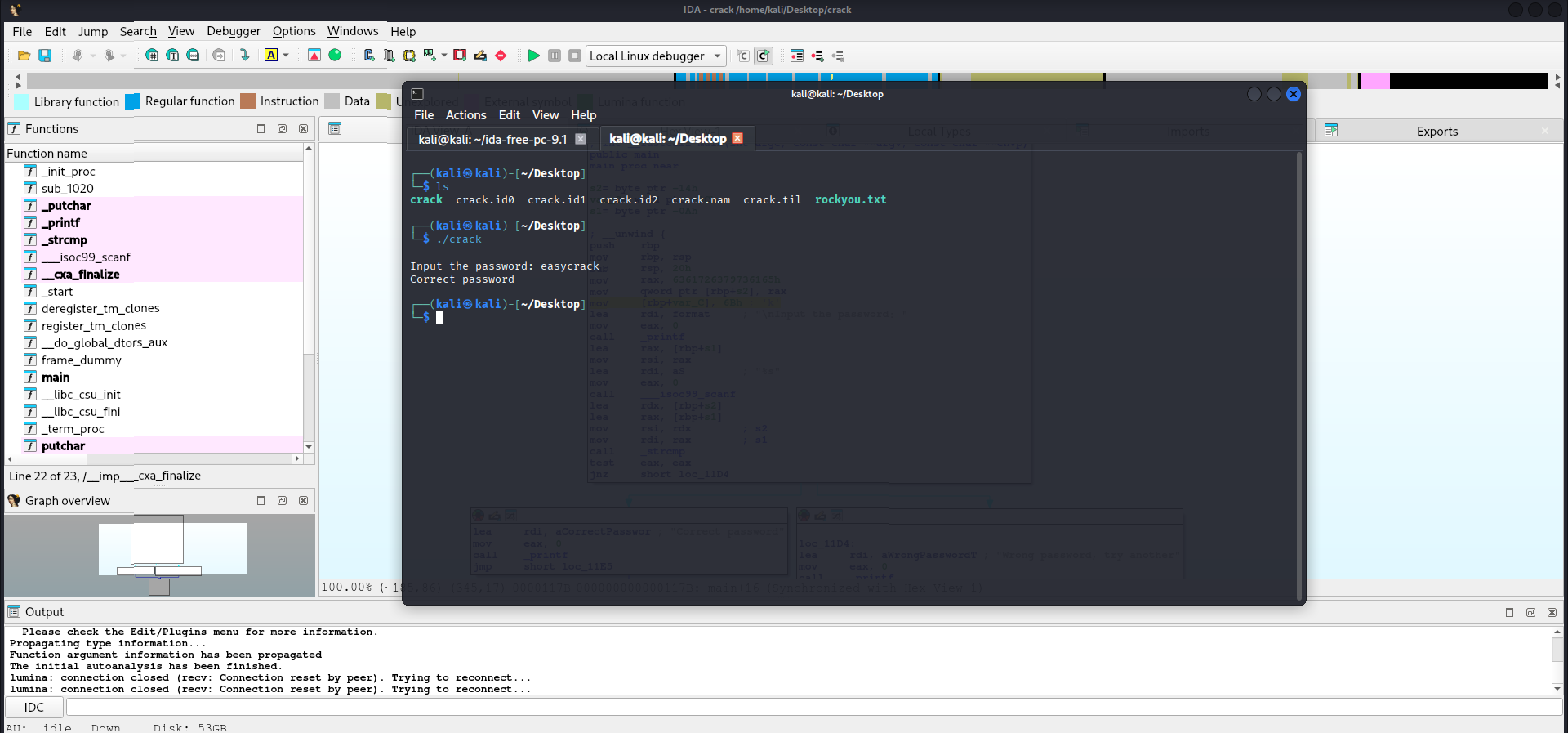The image size is (1568, 733).
Task: Close the Functions panel
Action: coord(303,128)
